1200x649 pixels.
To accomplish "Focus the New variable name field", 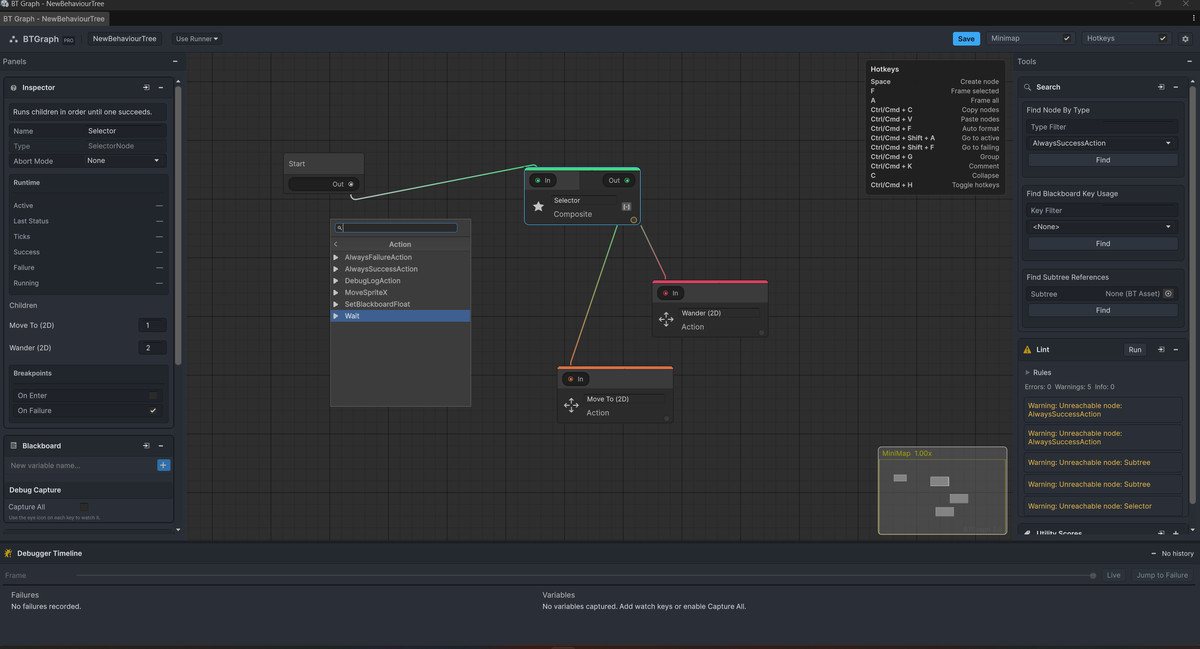I will pyautogui.click(x=82, y=465).
